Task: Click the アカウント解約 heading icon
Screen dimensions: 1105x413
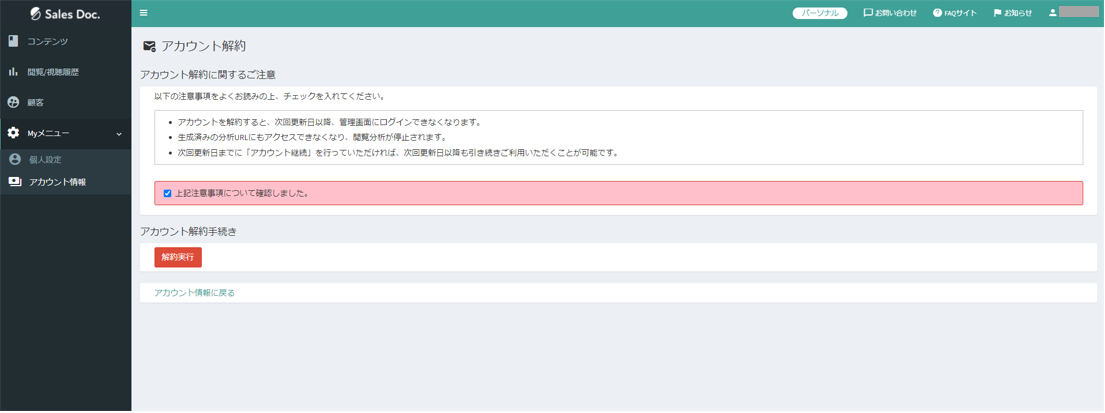Action: (149, 47)
